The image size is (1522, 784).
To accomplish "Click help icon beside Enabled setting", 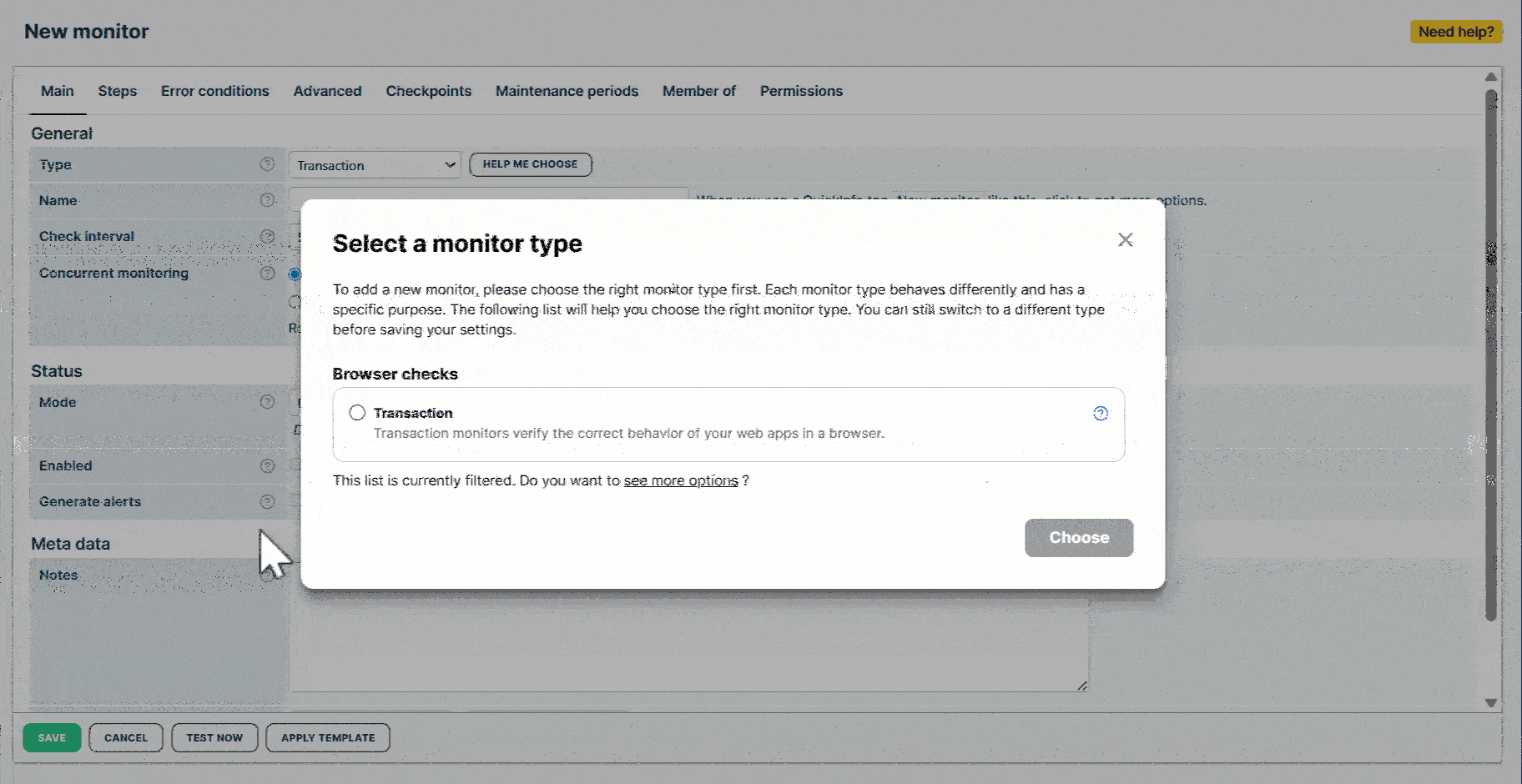I will (267, 466).
